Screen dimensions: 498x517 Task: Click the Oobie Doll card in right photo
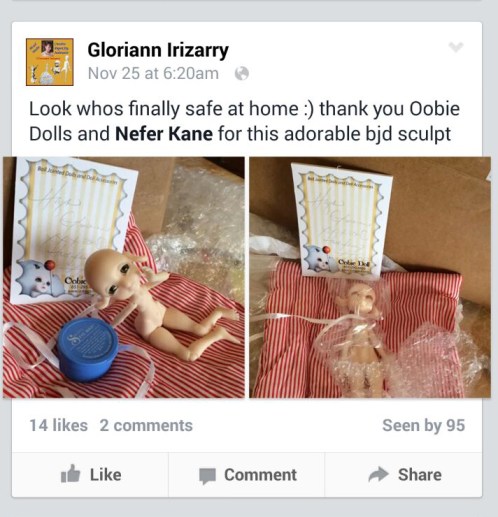click(341, 220)
